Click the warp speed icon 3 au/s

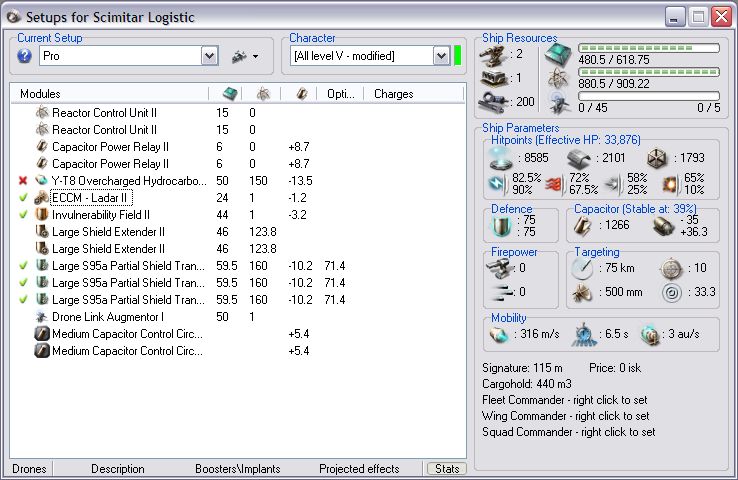coord(650,335)
